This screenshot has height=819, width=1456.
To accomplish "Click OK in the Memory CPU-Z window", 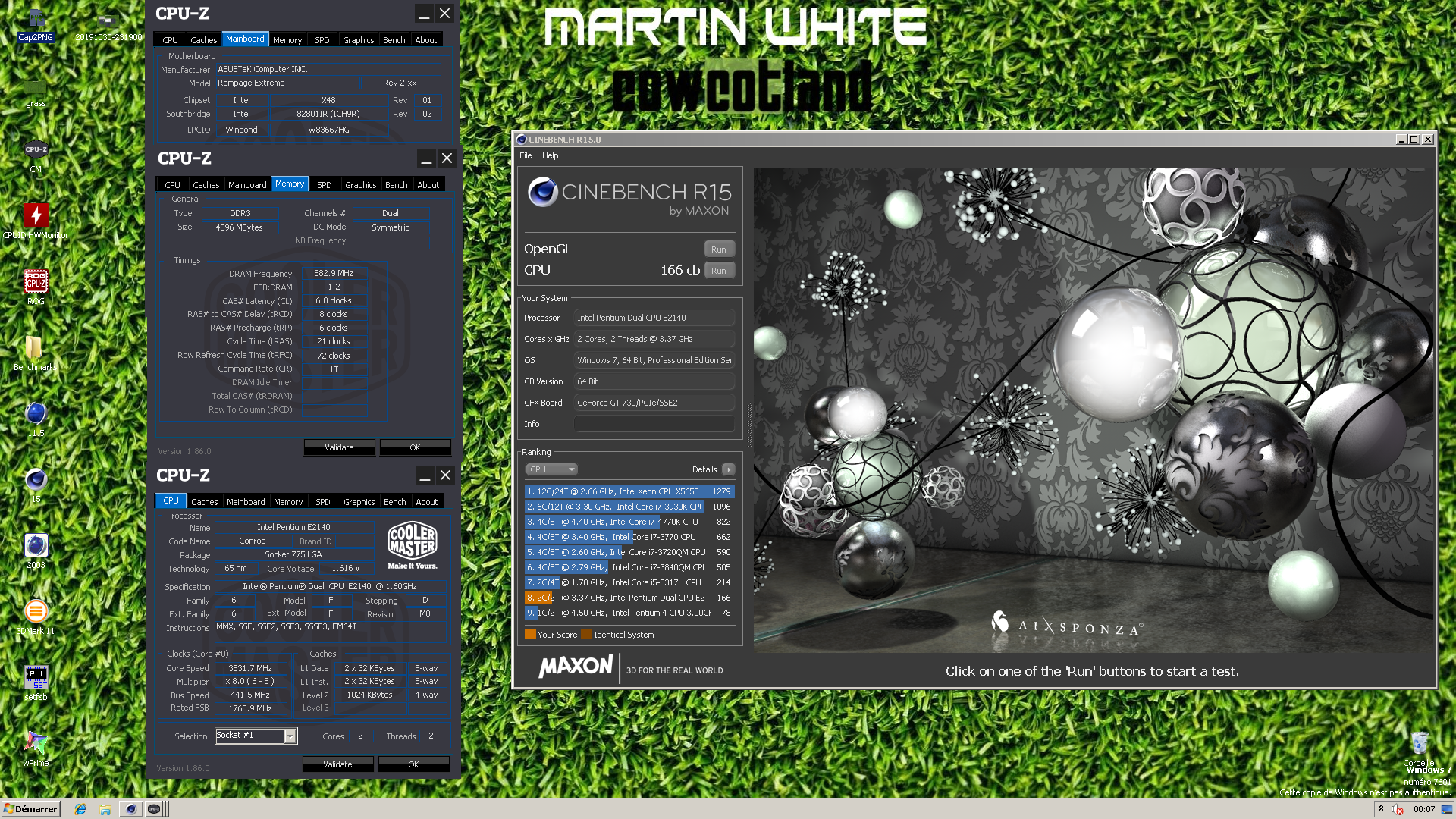I will [415, 447].
